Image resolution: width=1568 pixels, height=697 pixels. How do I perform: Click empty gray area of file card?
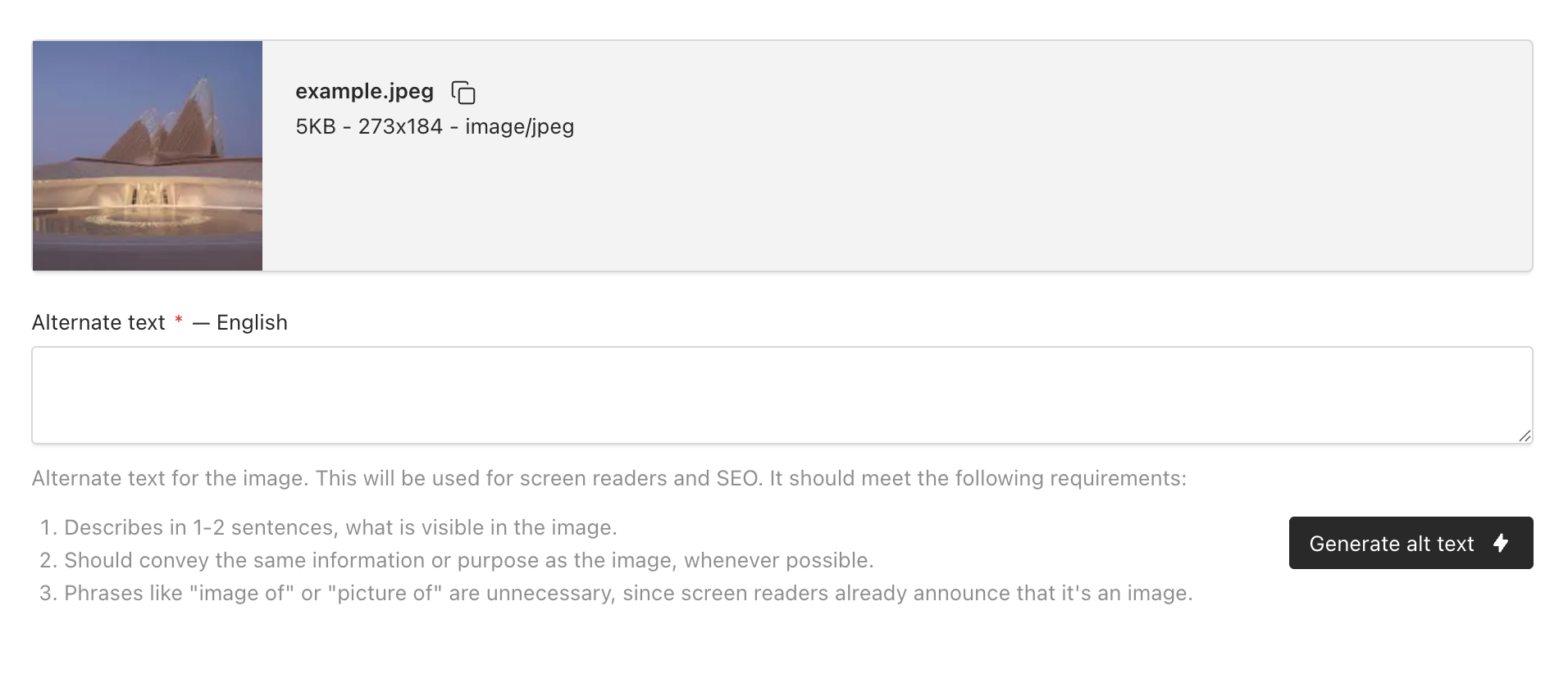click(x=984, y=189)
